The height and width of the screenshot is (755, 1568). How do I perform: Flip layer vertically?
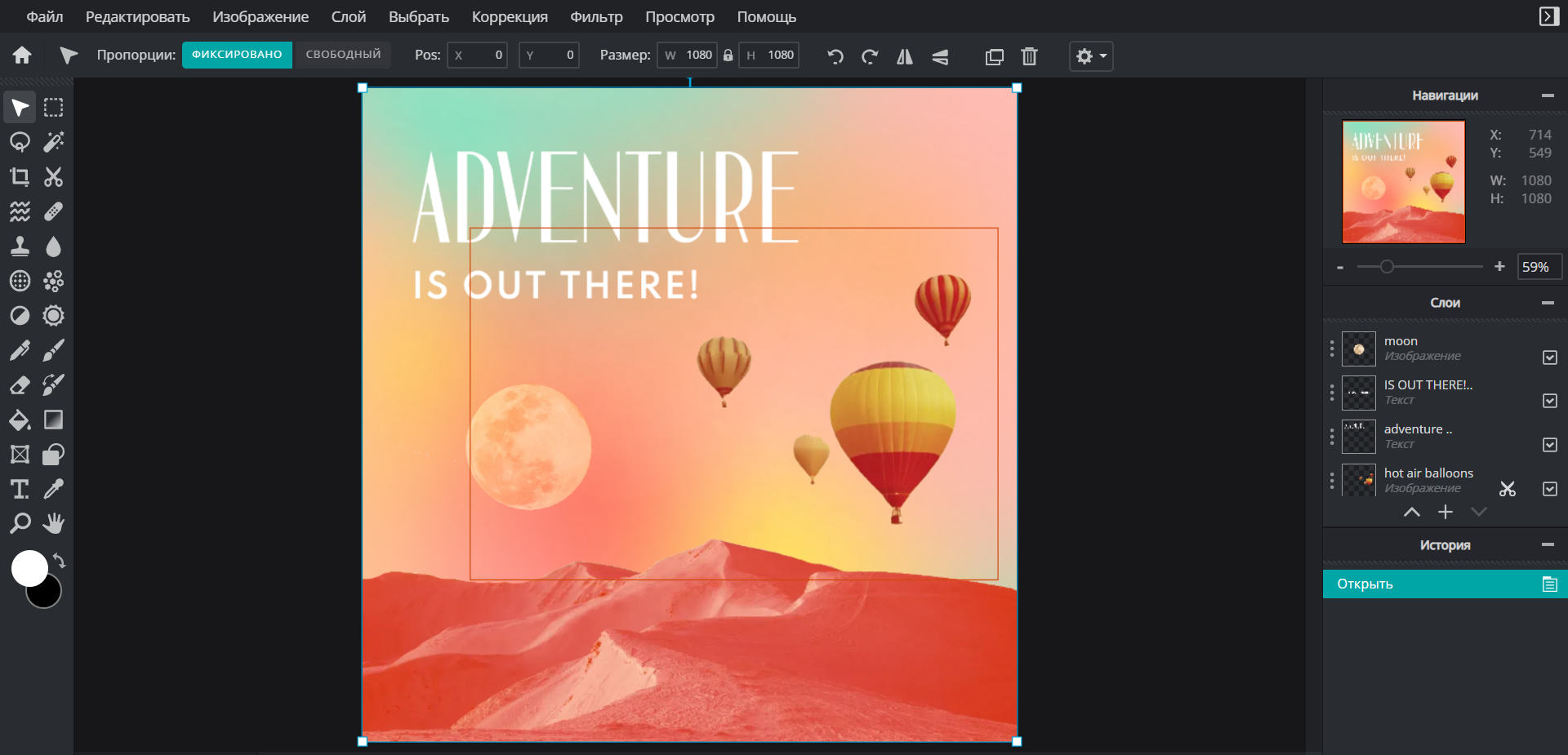click(x=940, y=56)
